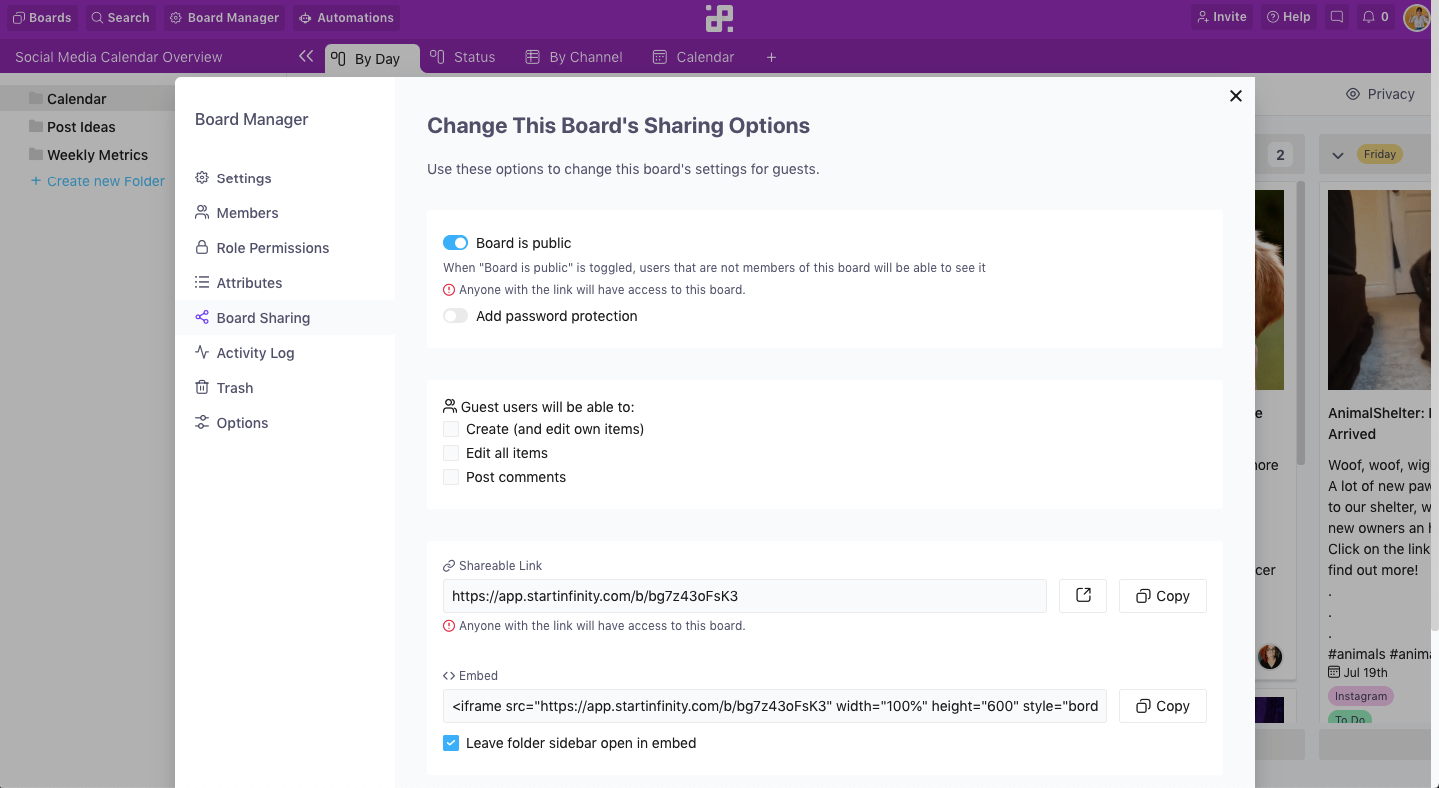1439x788 pixels.
Task: Toggle off Board is public switch
Action: pos(455,243)
